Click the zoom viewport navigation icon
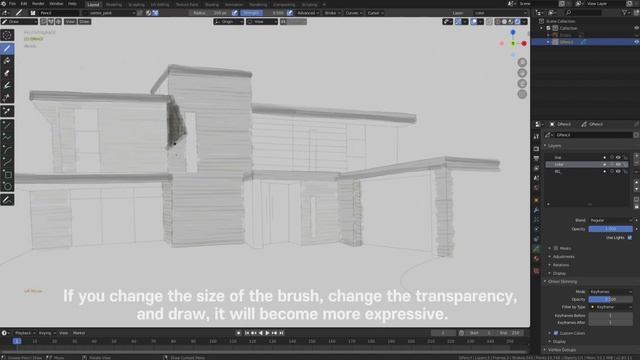This screenshot has width=640, height=360. (x=522, y=62)
